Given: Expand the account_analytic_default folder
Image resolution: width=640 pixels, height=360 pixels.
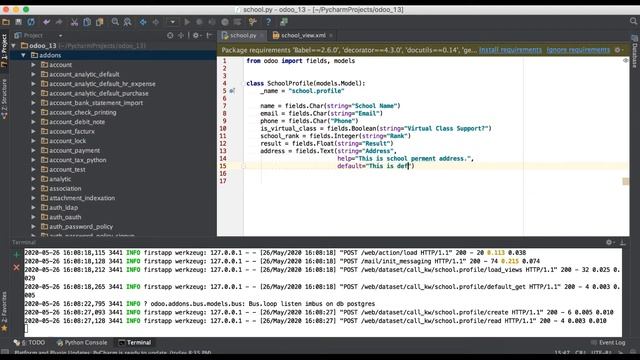Looking at the screenshot, I should (33, 74).
